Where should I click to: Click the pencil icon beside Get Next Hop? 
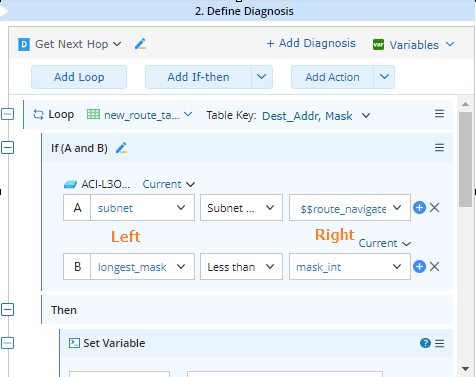(140, 44)
